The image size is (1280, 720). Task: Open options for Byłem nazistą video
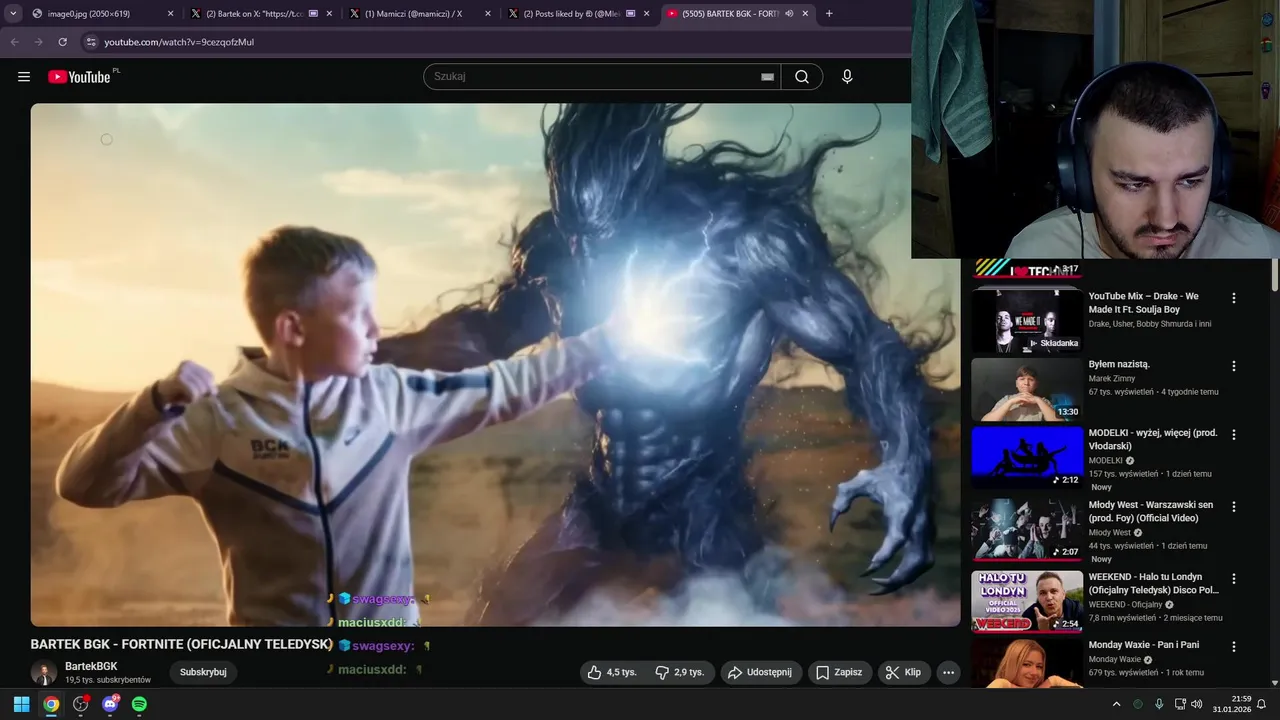tap(1234, 366)
